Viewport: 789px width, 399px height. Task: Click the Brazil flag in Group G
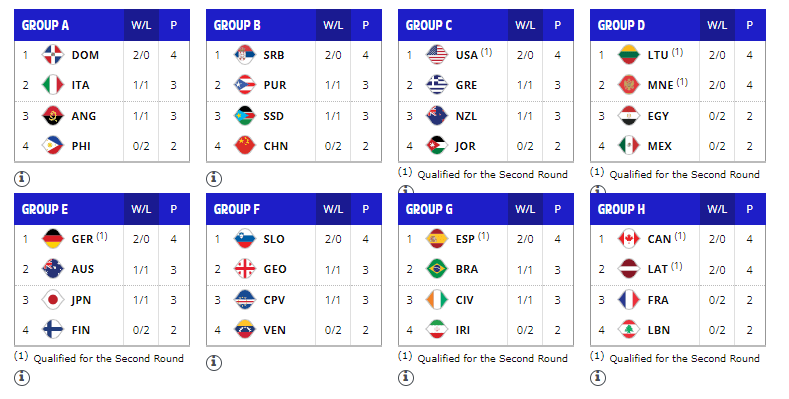(x=437, y=269)
